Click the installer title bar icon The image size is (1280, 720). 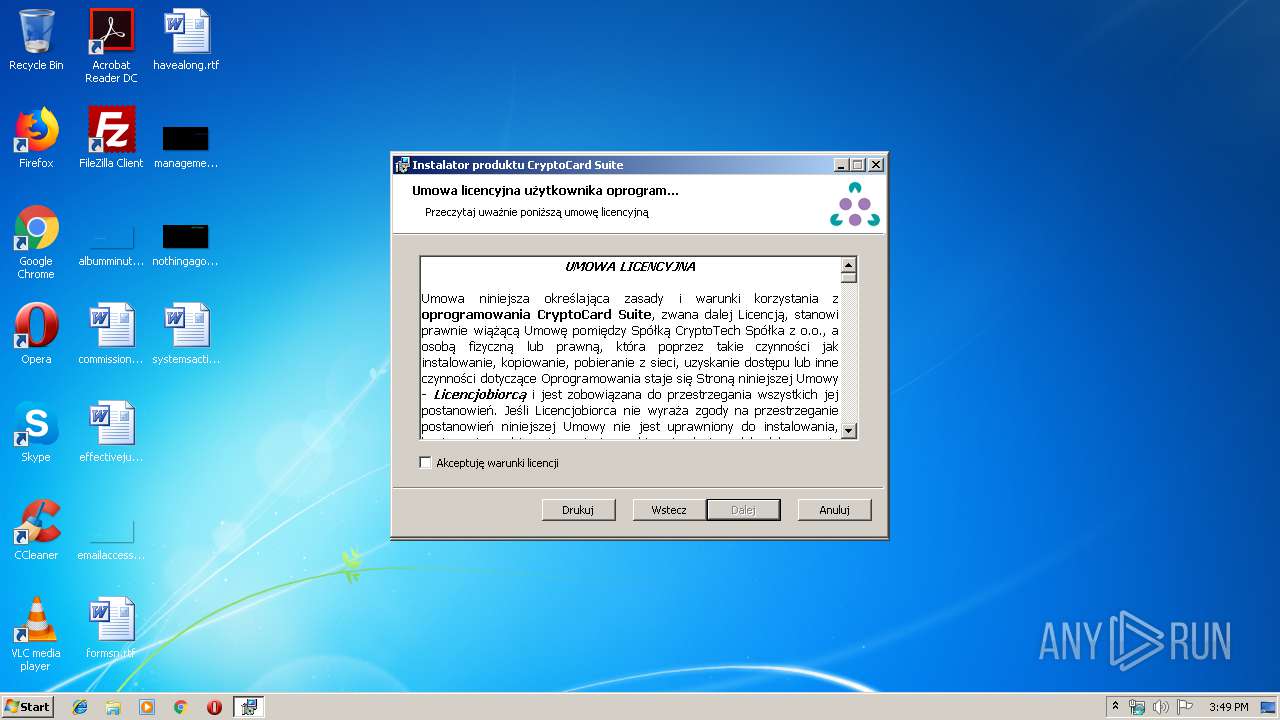pos(402,165)
